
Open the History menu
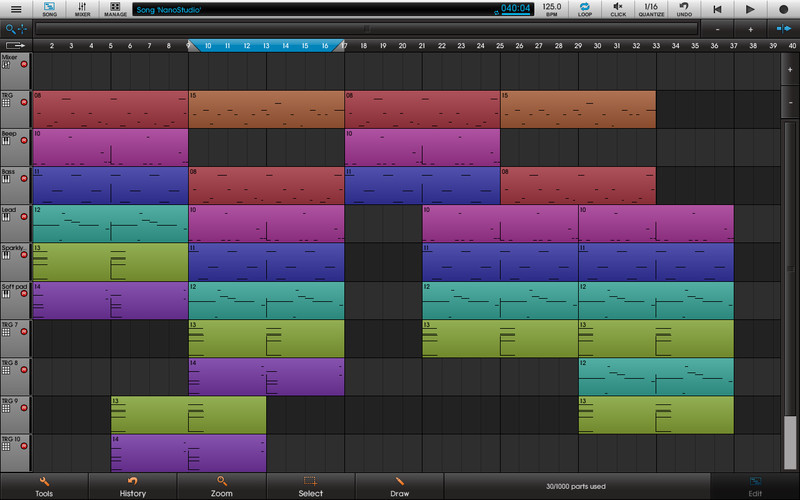pos(133,486)
